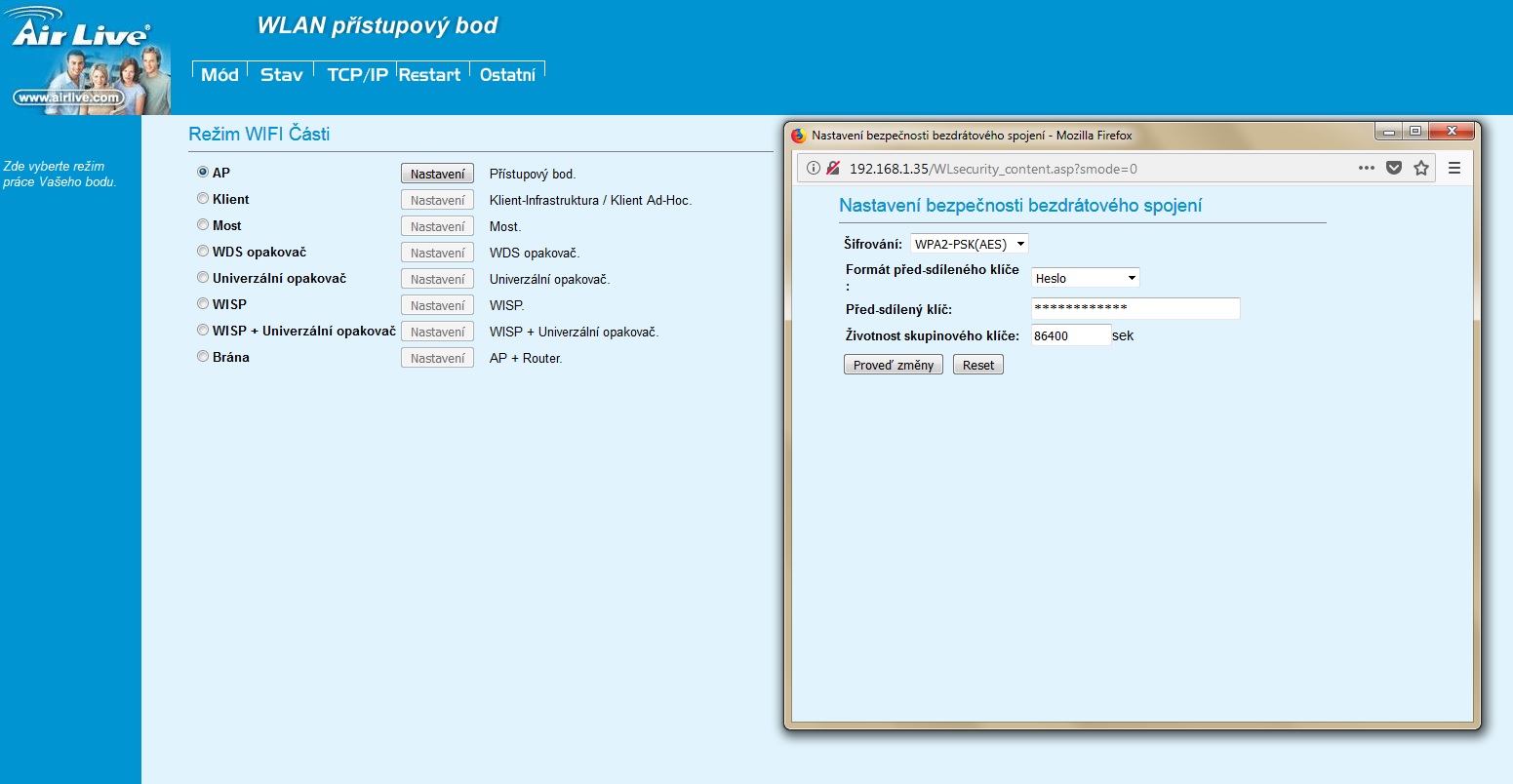Click the 'Životnost skupinového klíče:' label

click(x=933, y=335)
